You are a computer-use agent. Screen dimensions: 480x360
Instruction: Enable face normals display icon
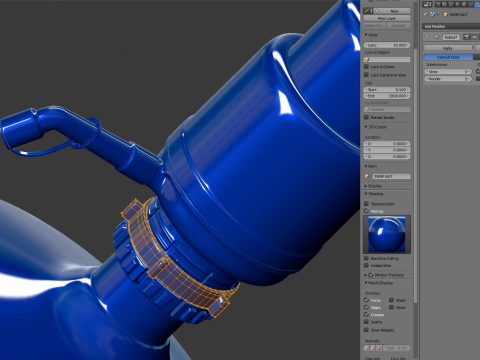[x=379, y=348]
